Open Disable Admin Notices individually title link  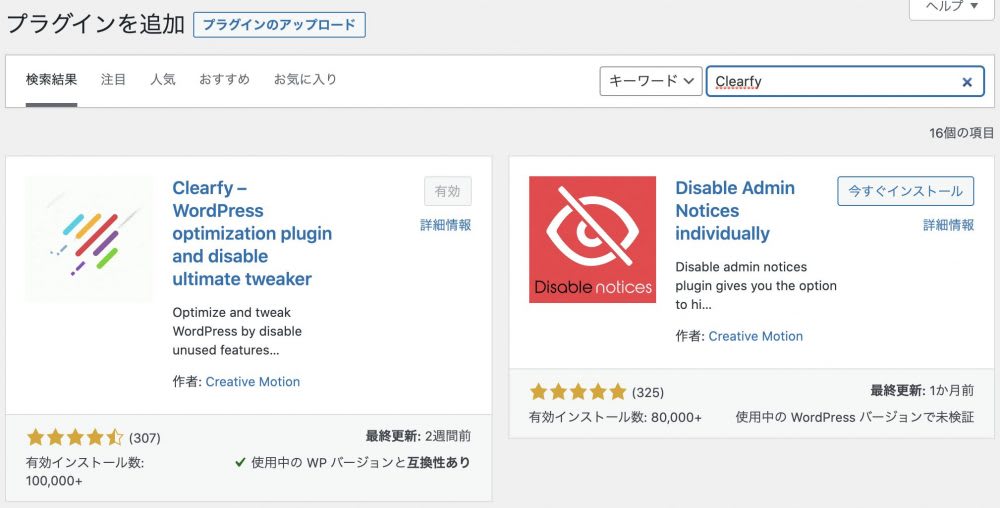[x=735, y=210]
